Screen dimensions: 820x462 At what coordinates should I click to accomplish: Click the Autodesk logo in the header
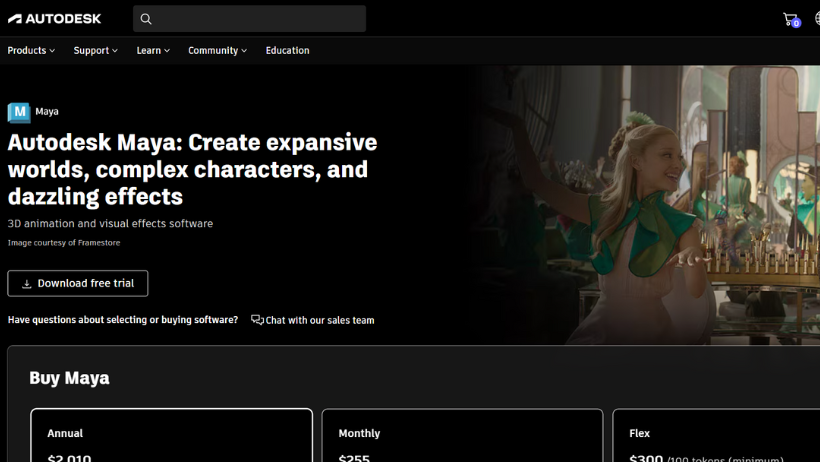(x=54, y=19)
